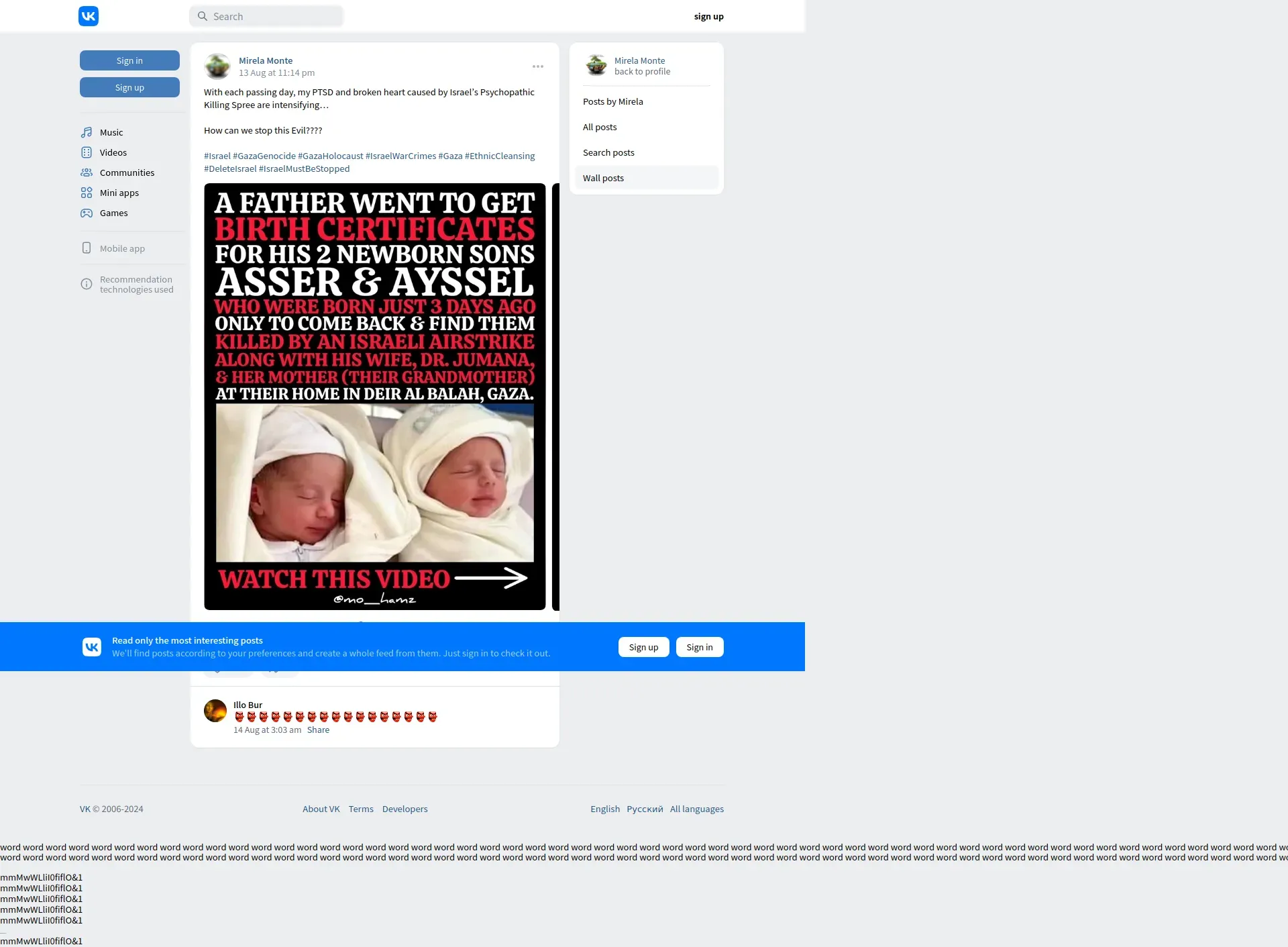Open Search posts option
Viewport: 1288px width, 947px height.
608,152
